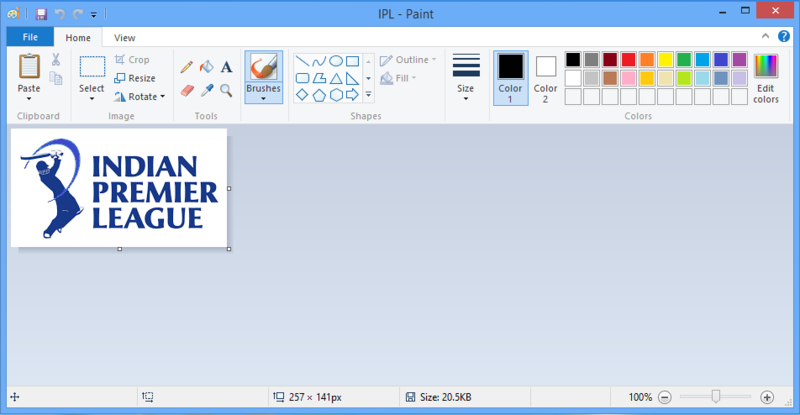The height and width of the screenshot is (415, 800).
Task: Pick the orange color swatch
Action: [x=647, y=60]
